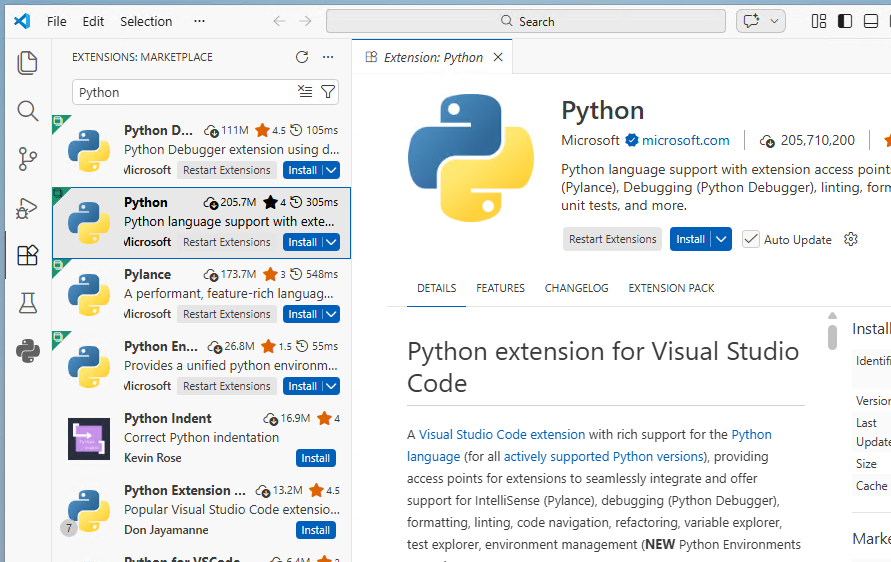Click the details pane scrollbar thumb
The height and width of the screenshot is (562, 891).
coord(832,336)
